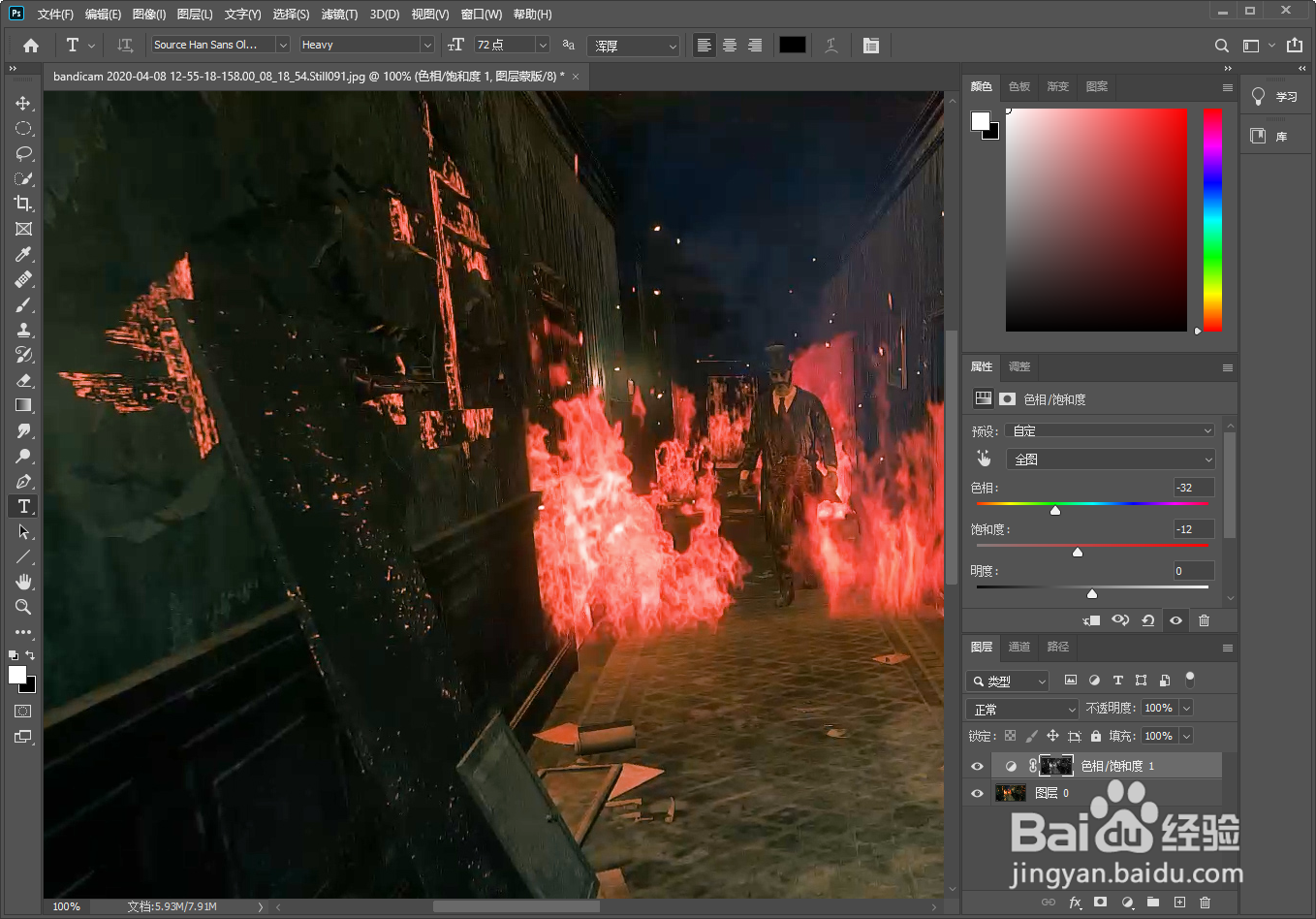The width and height of the screenshot is (1316, 919).
Task: Select the Move tool
Action: [x=23, y=103]
